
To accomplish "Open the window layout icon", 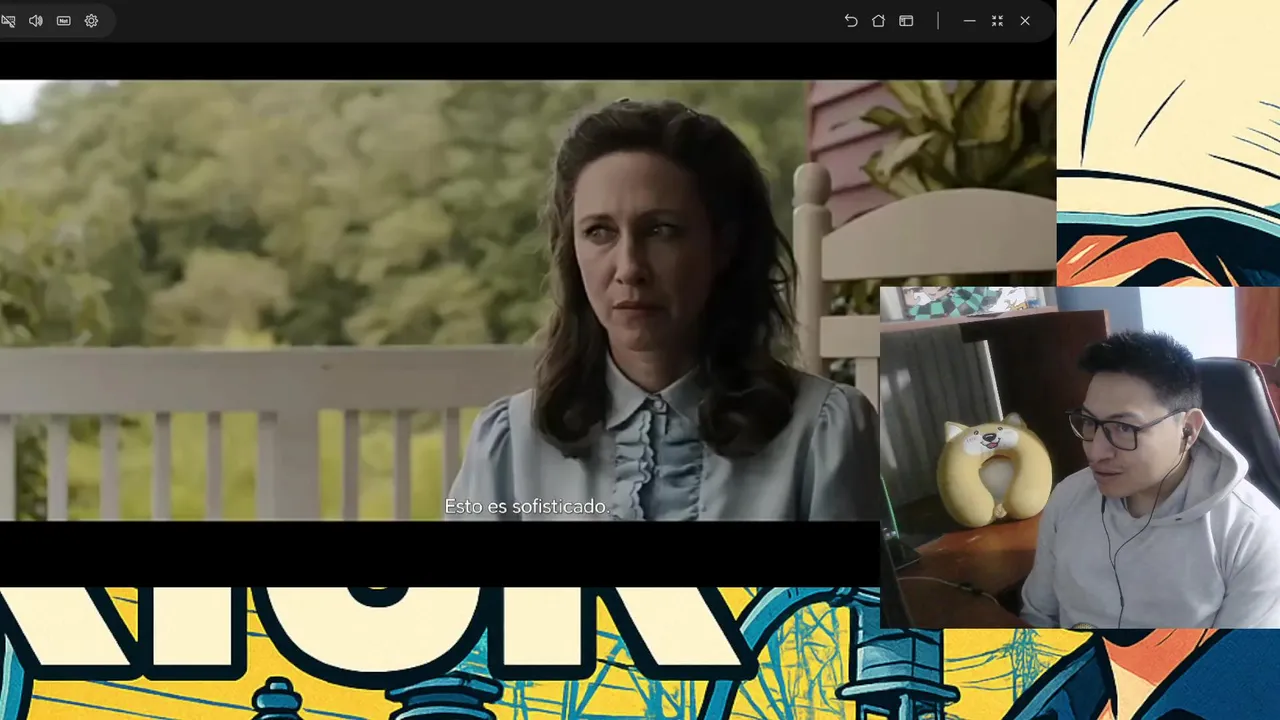I will coord(906,21).
